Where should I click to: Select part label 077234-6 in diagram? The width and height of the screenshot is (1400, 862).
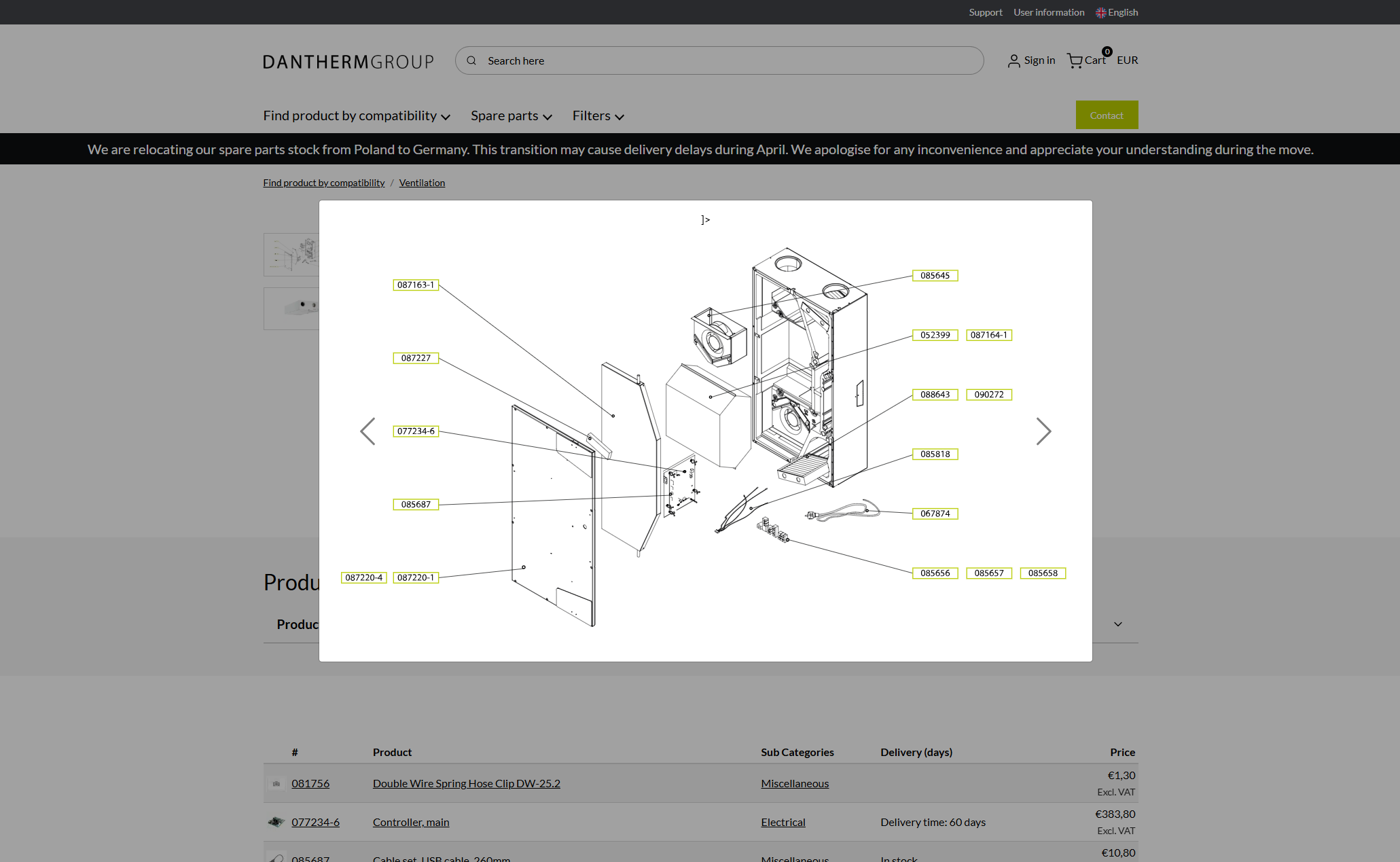(416, 431)
